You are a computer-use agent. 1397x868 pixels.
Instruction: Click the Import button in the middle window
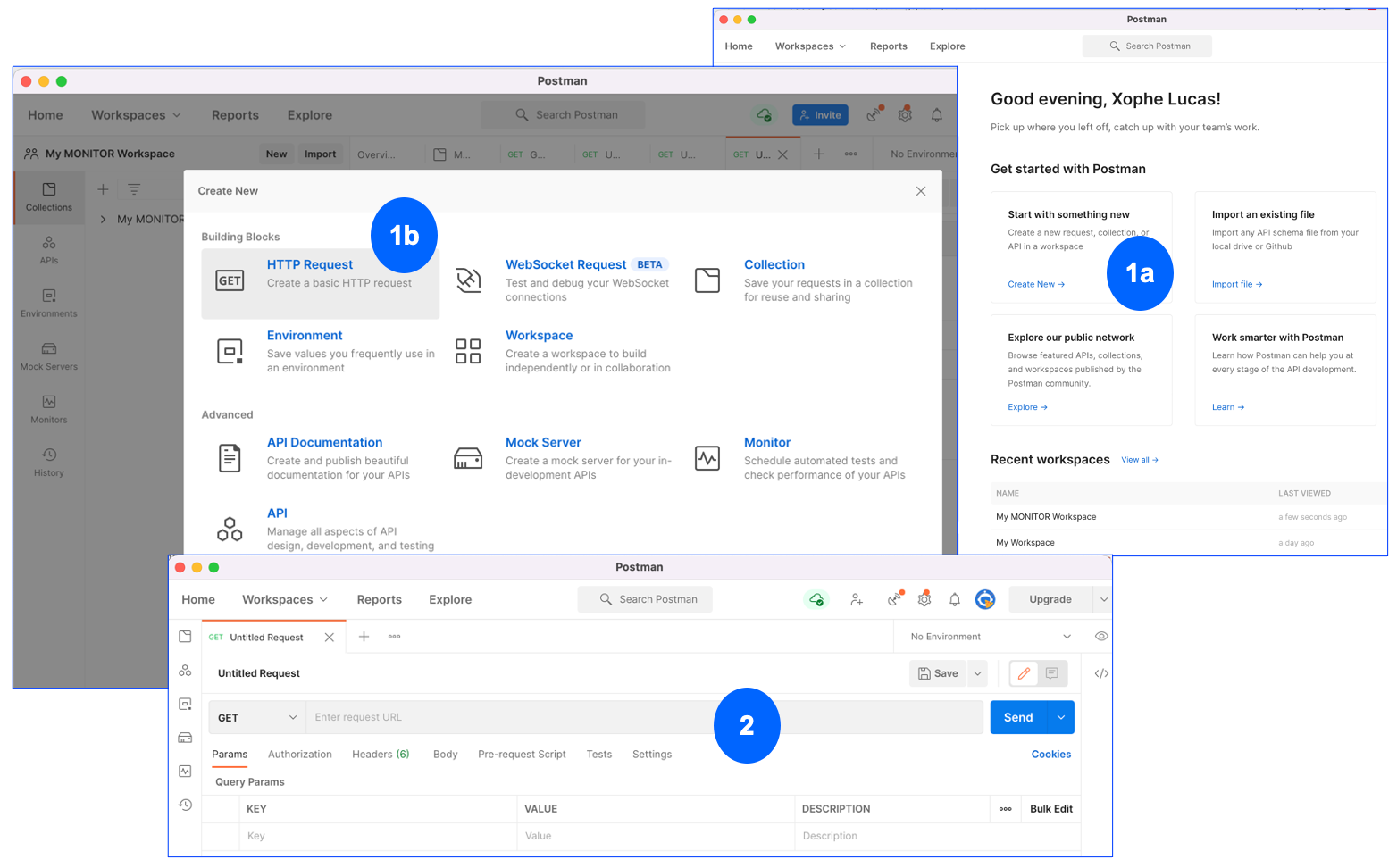[x=321, y=154]
